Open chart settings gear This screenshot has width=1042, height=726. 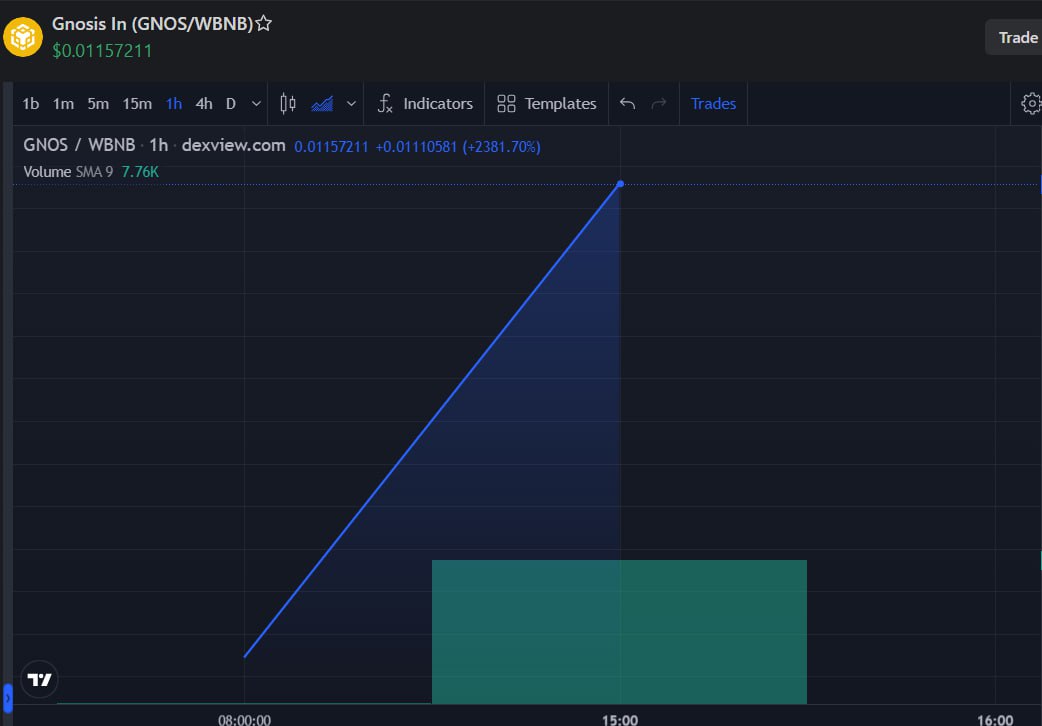(1031, 104)
